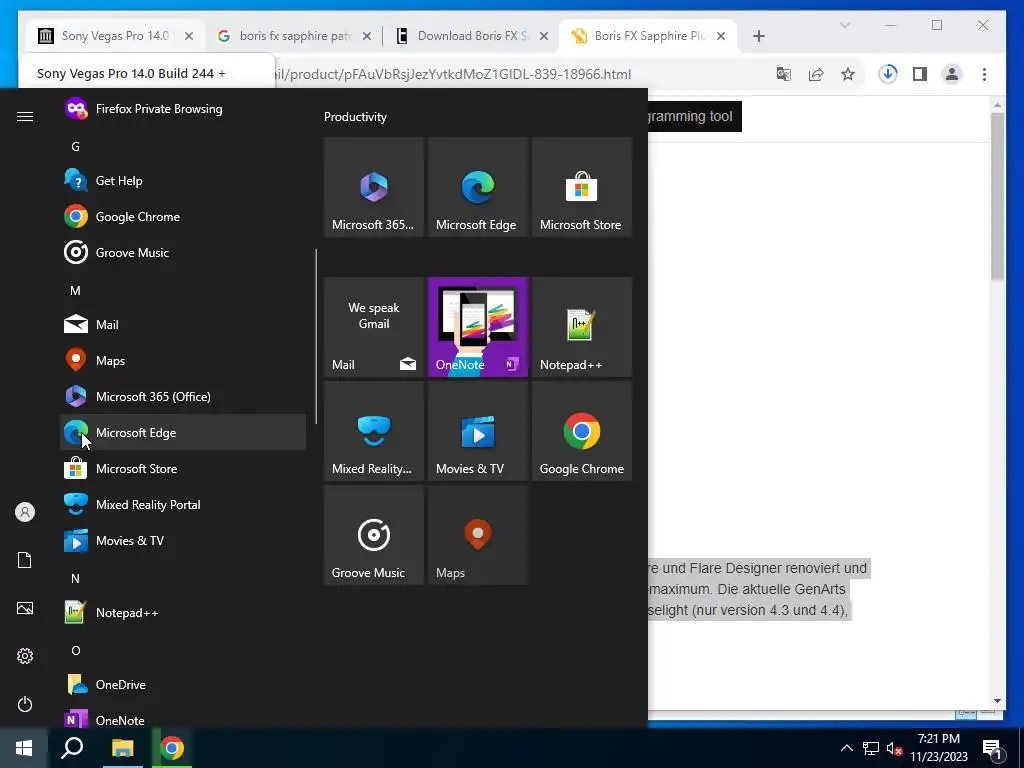Click the Microsoft Edge tile
The image size is (1024, 768).
[477, 187]
